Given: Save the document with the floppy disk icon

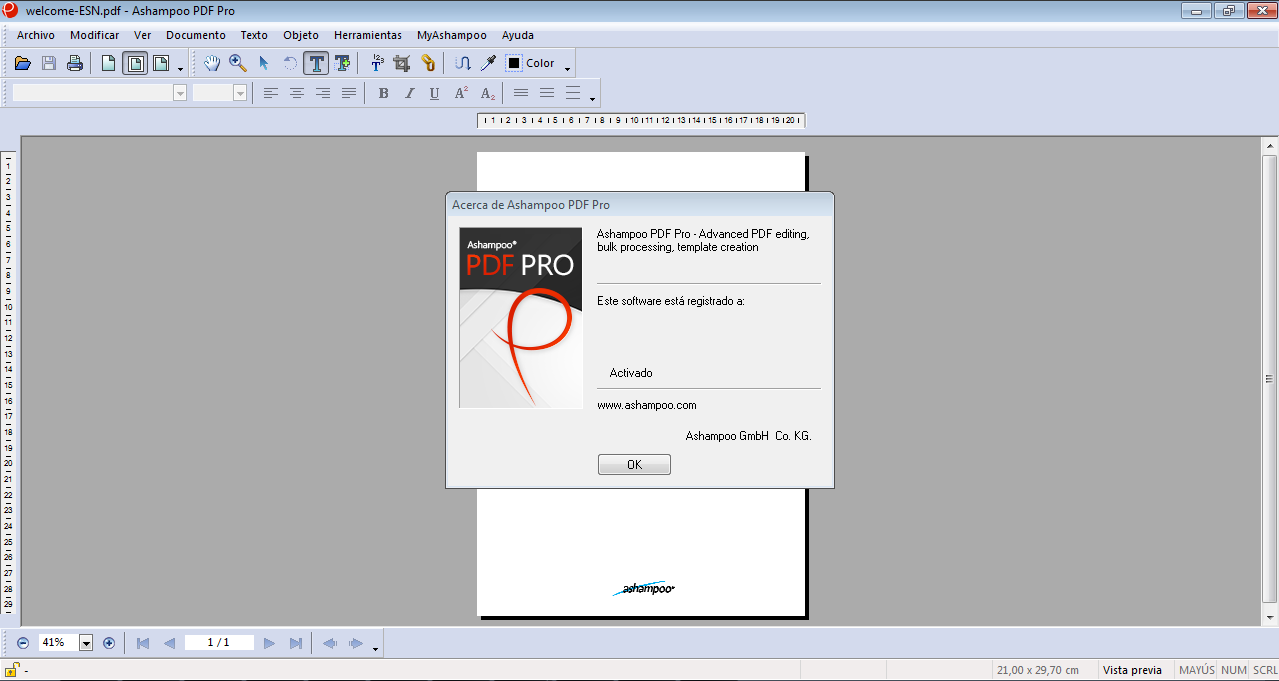Looking at the screenshot, I should (x=49, y=63).
